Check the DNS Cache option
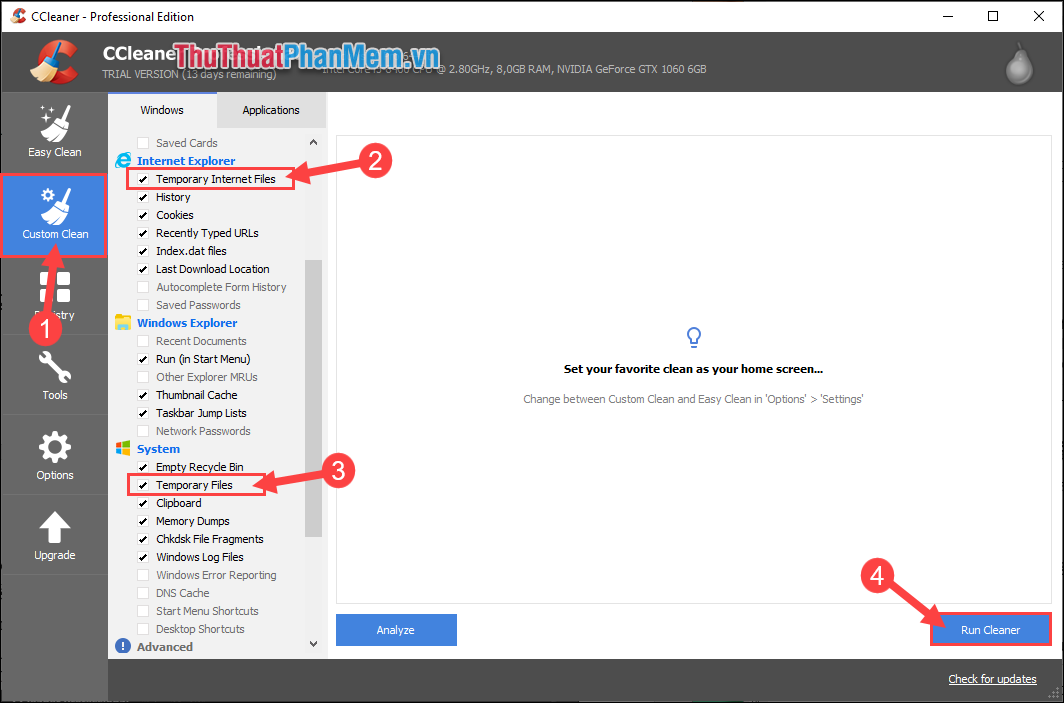 click(x=144, y=592)
